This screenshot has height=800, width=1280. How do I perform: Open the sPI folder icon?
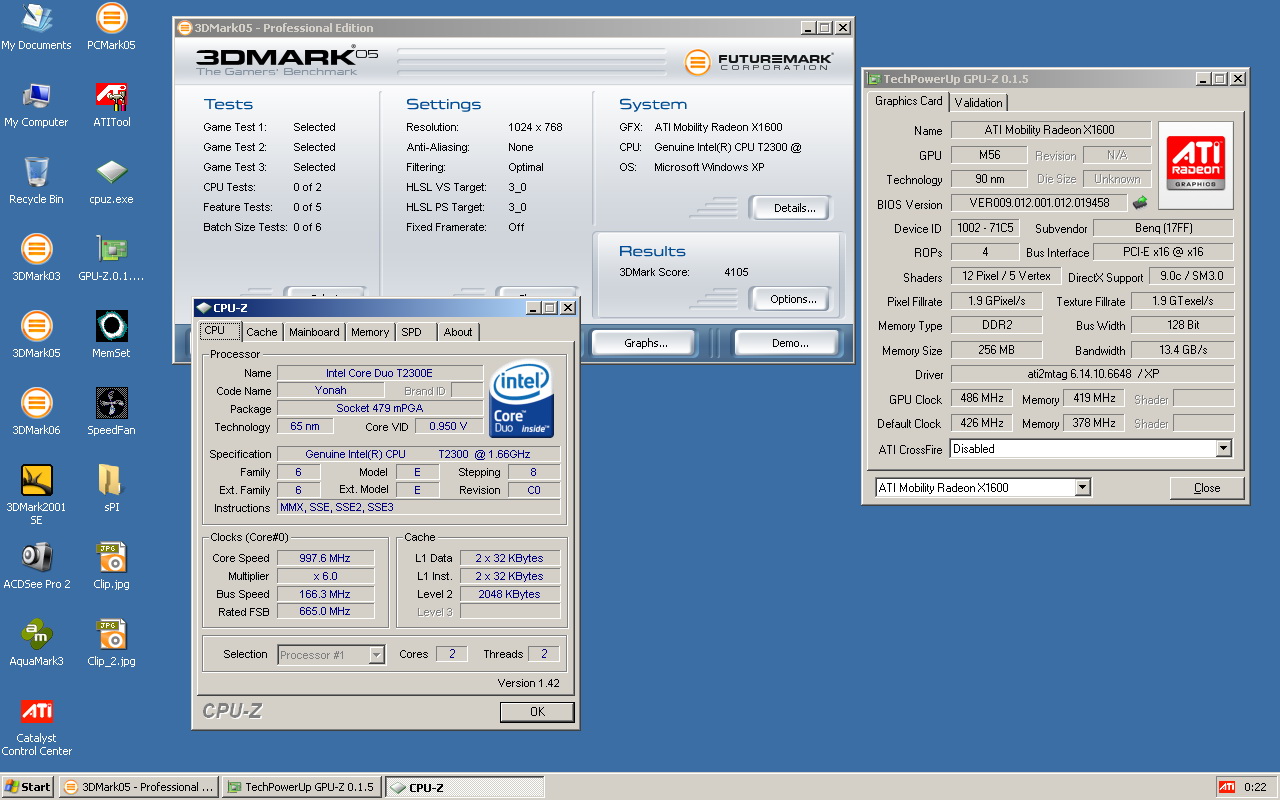111,489
